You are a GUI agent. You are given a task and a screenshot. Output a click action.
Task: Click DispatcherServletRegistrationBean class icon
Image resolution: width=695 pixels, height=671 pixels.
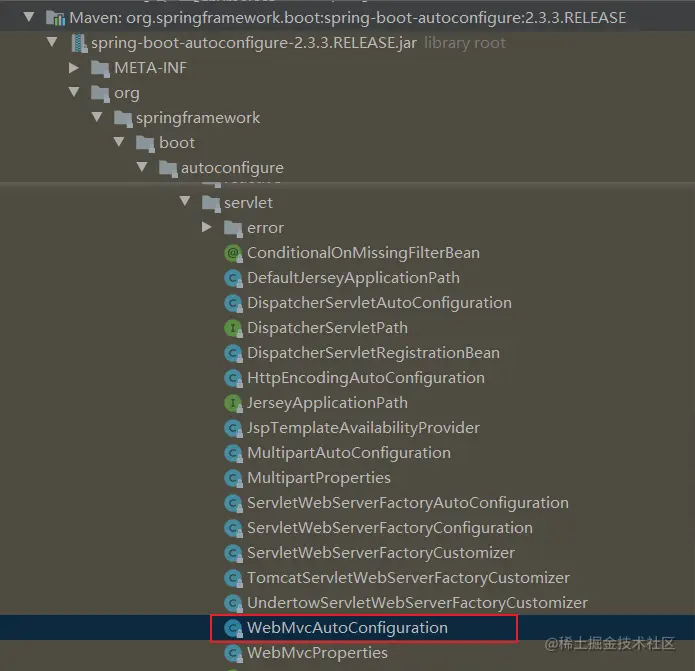(x=233, y=354)
